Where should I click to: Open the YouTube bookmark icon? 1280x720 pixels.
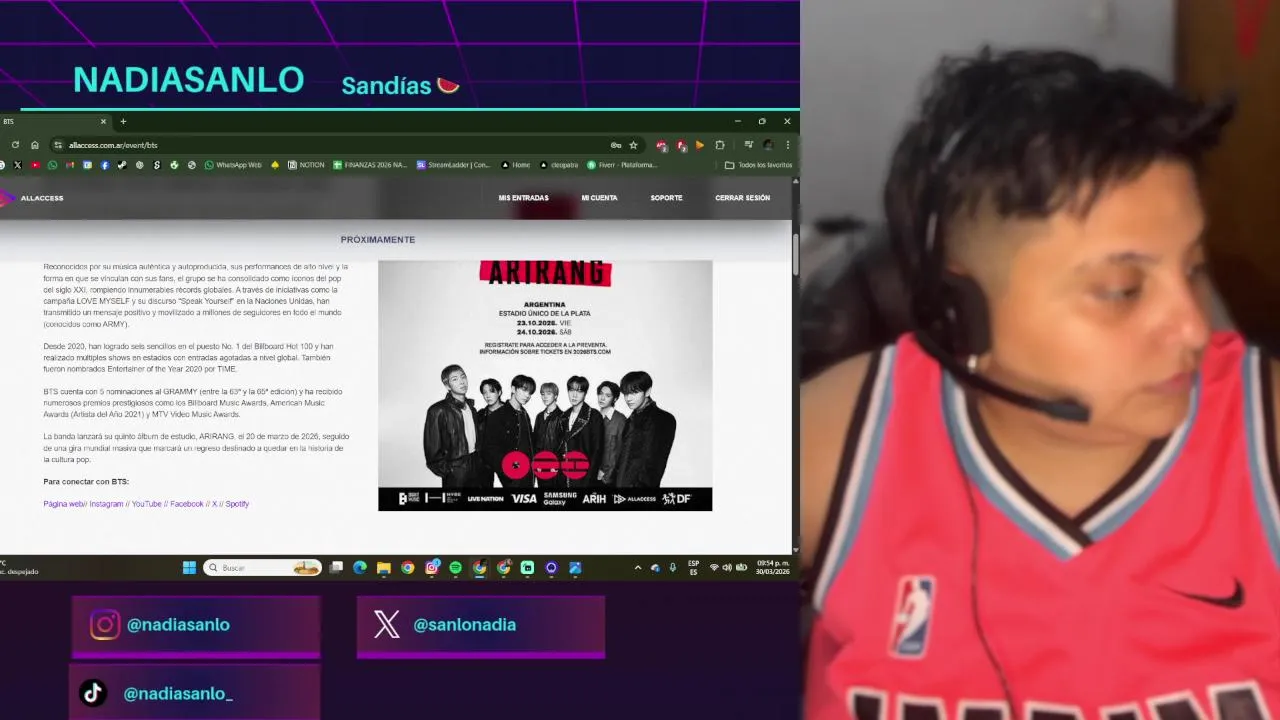[x=35, y=165]
